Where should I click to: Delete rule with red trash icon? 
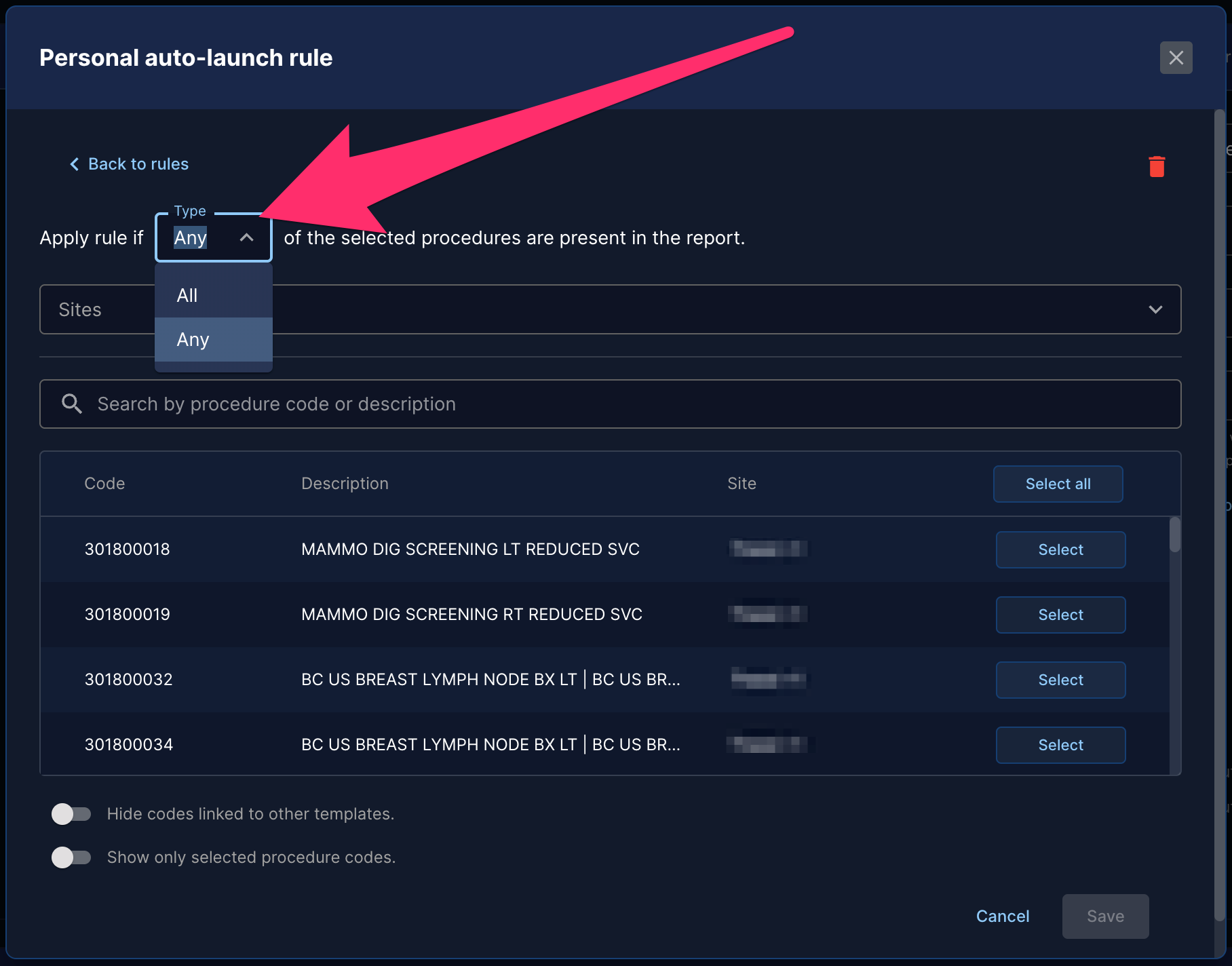point(1157,166)
